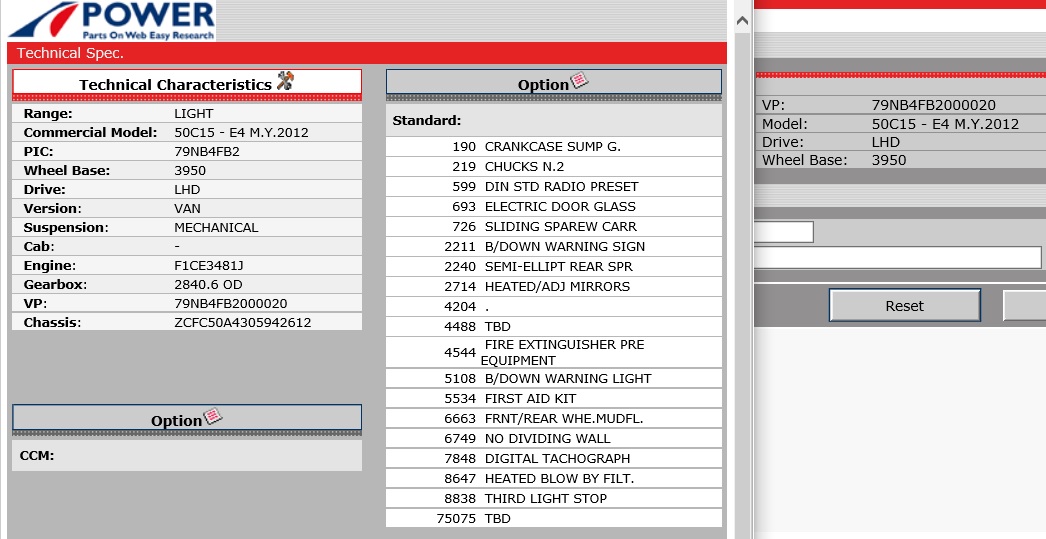
Task: Click 'DIGITAL TACHOGRAPH' row
Action: (x=554, y=458)
